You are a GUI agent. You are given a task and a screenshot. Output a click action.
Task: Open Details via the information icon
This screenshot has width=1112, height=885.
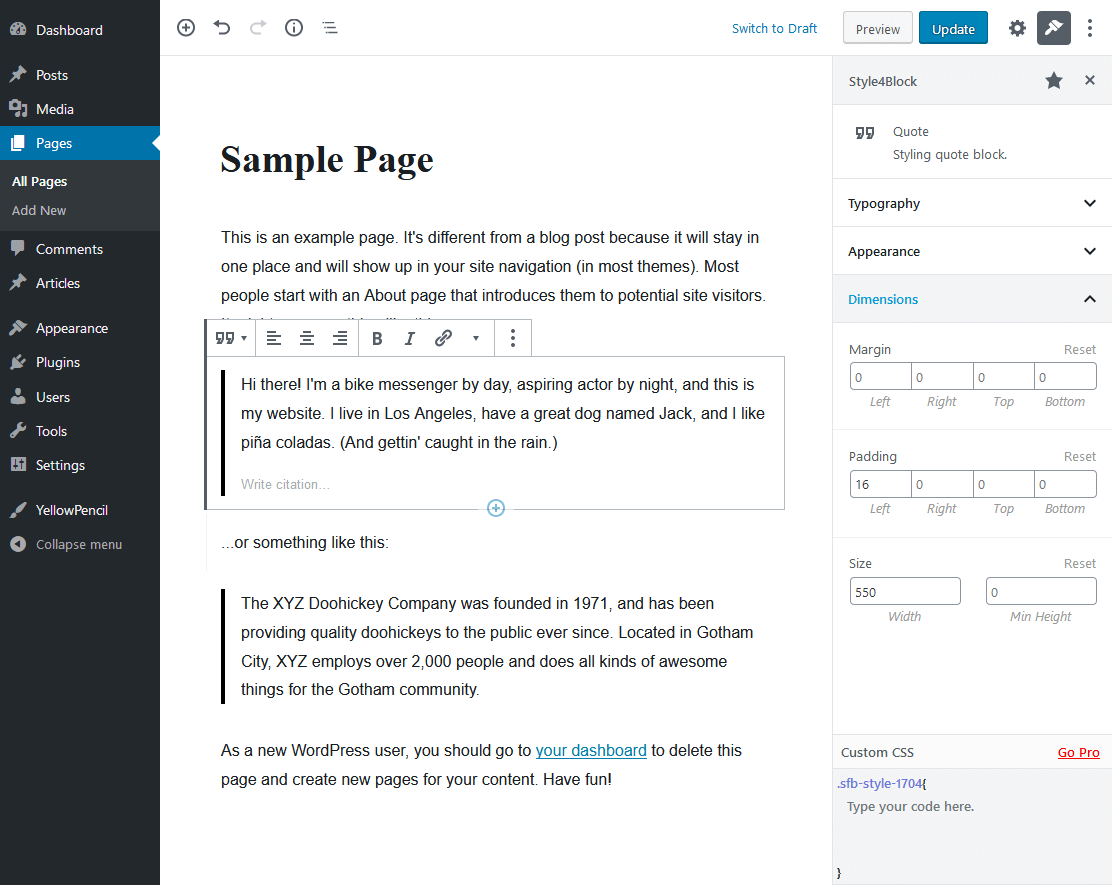point(294,28)
